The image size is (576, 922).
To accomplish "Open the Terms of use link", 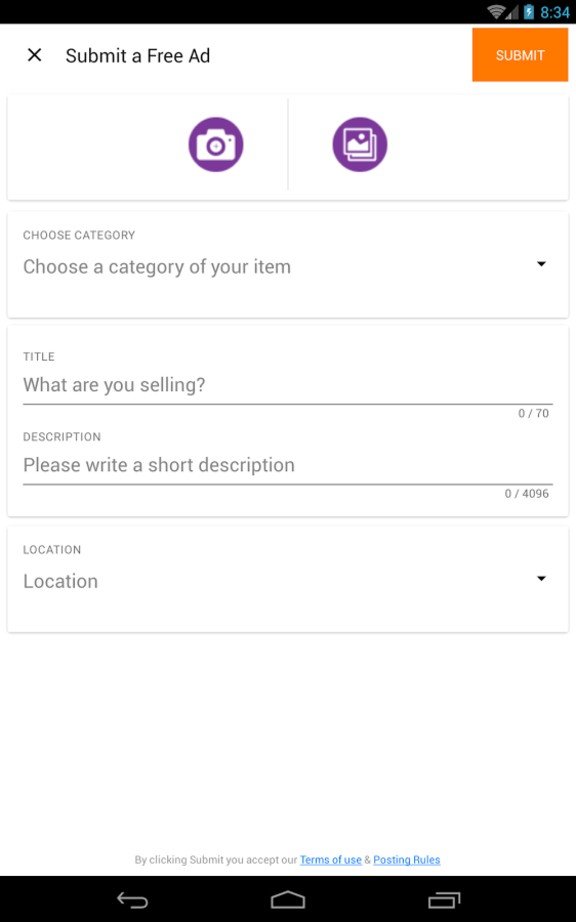I will (330, 859).
